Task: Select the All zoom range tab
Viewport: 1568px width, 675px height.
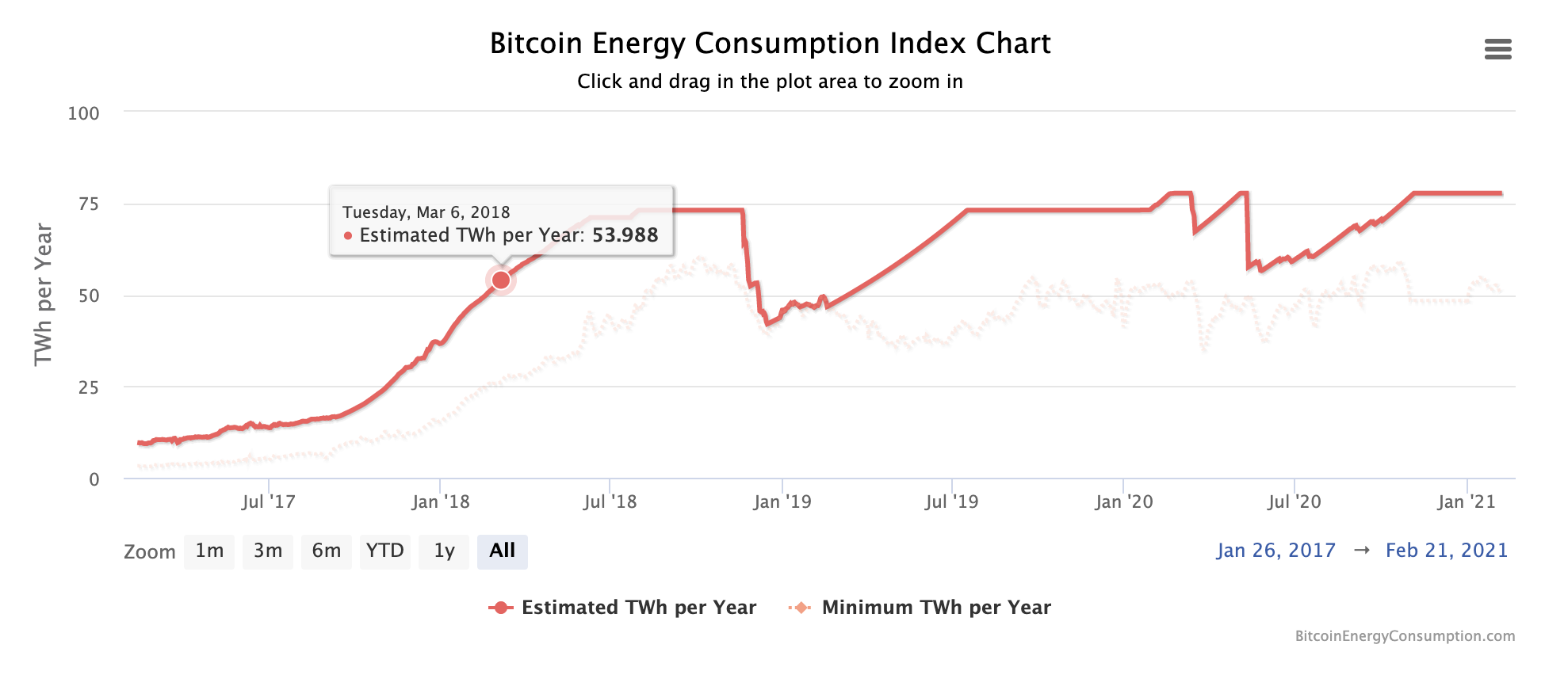Action: (503, 551)
